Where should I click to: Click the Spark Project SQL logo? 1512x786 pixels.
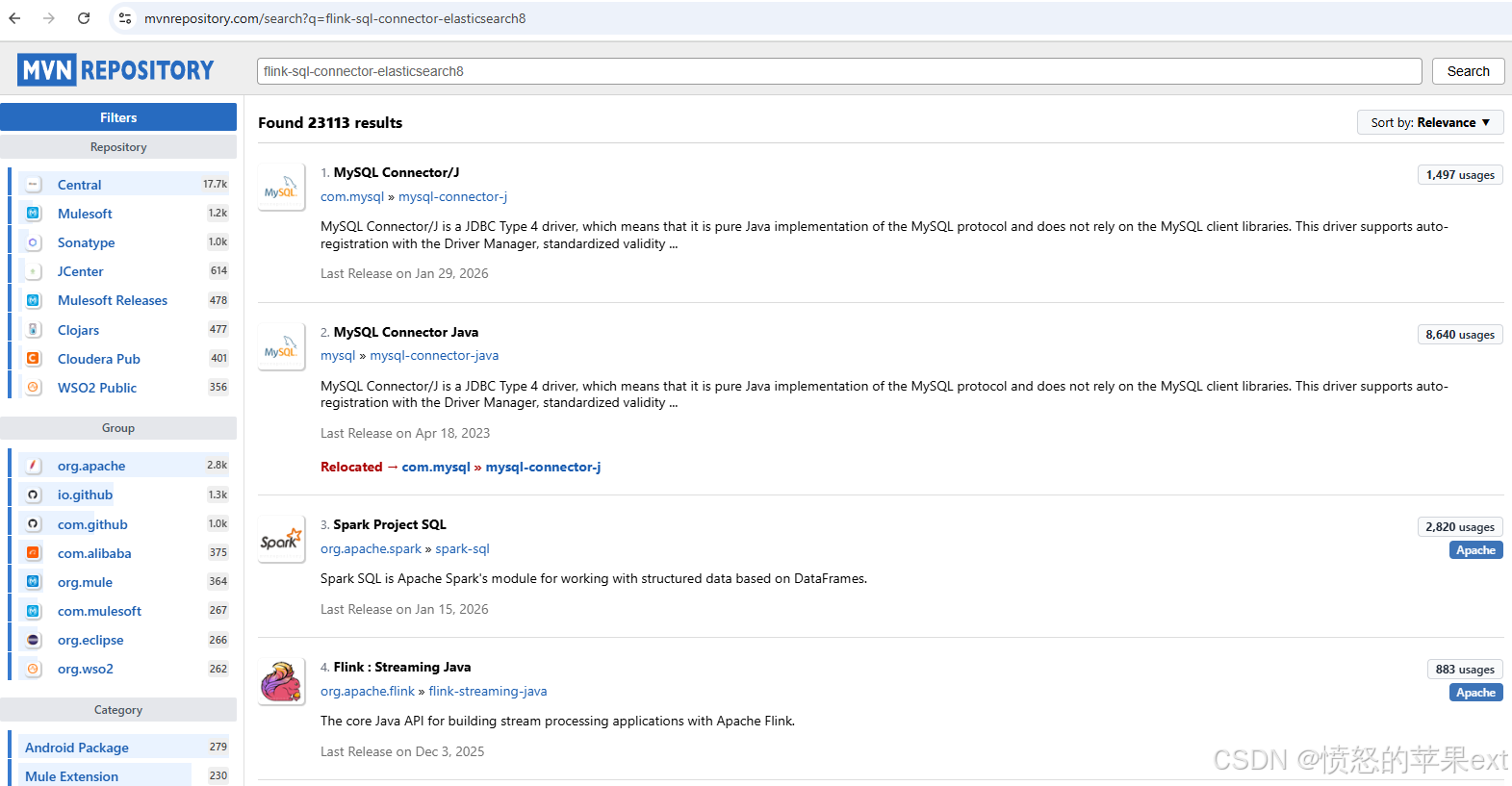tap(281, 540)
